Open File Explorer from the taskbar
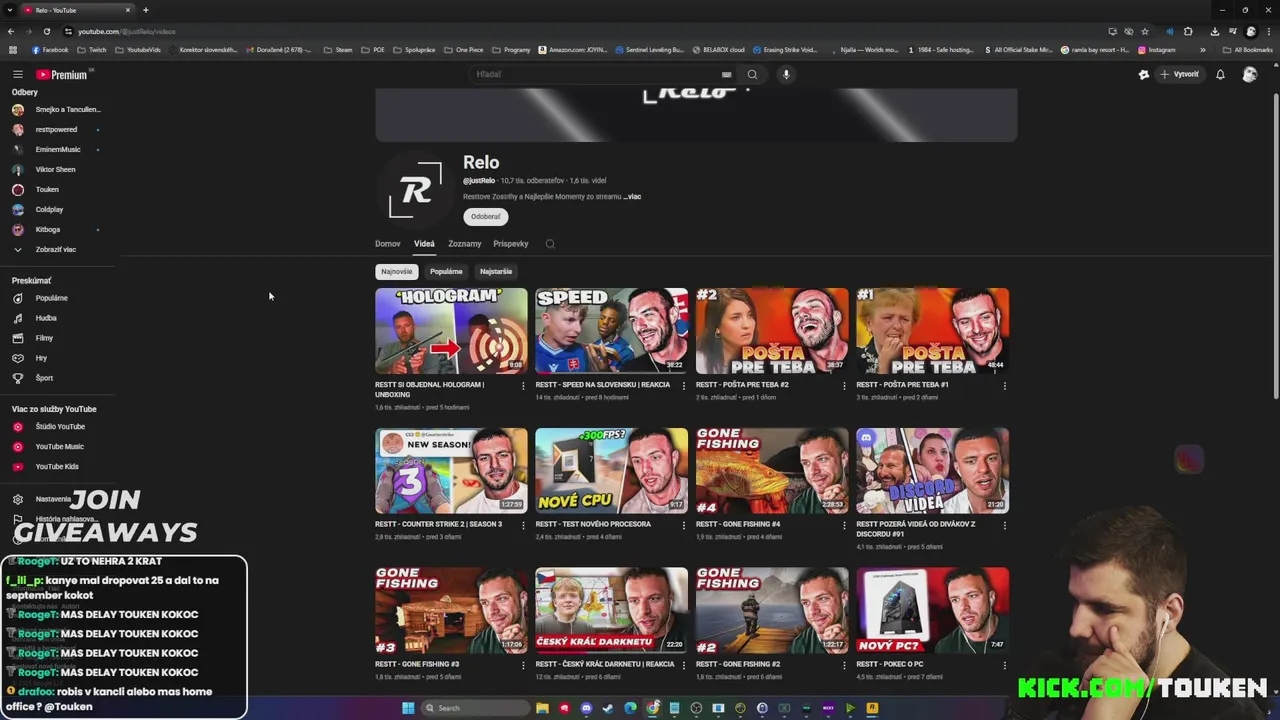Screen dimensions: 1280x720 tap(542, 708)
